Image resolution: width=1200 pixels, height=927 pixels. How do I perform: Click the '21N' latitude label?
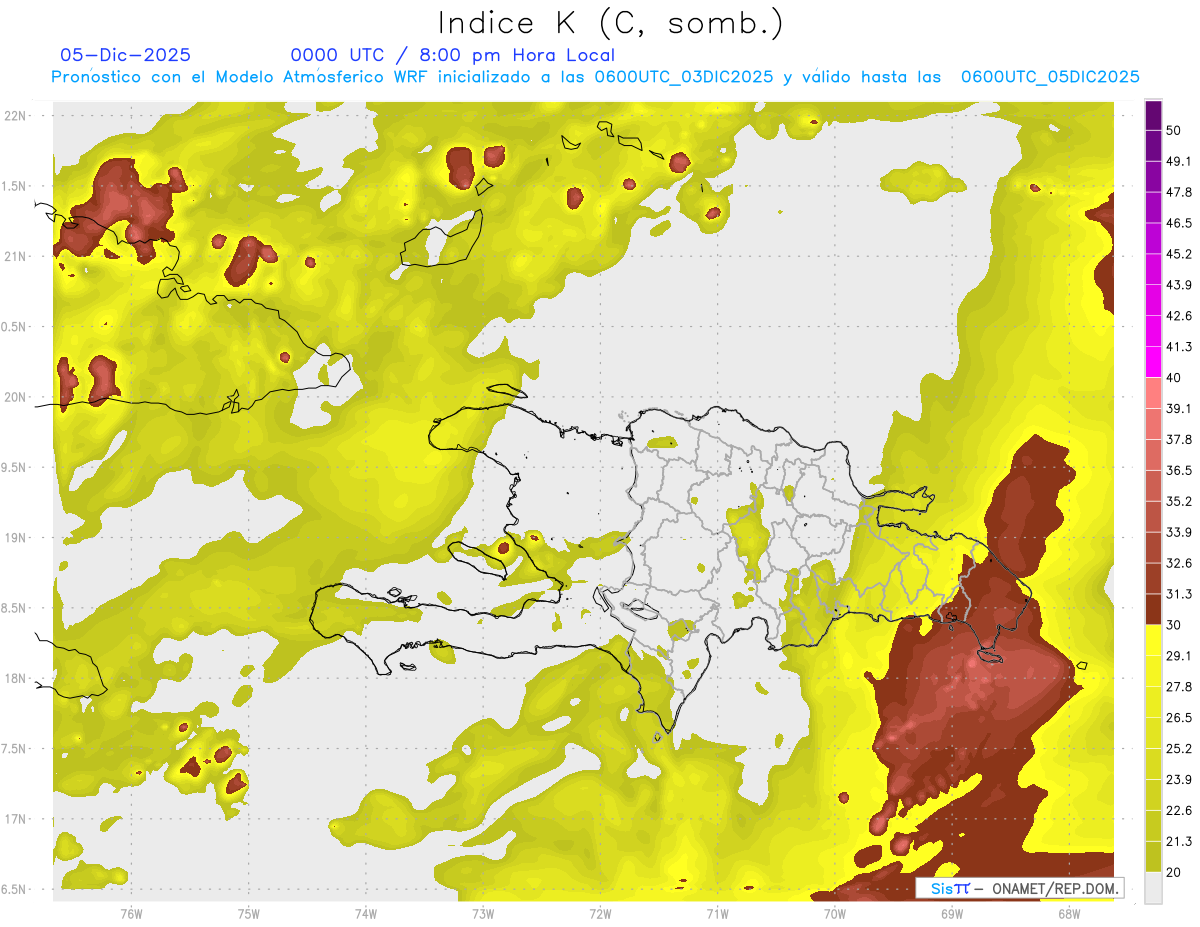16,256
